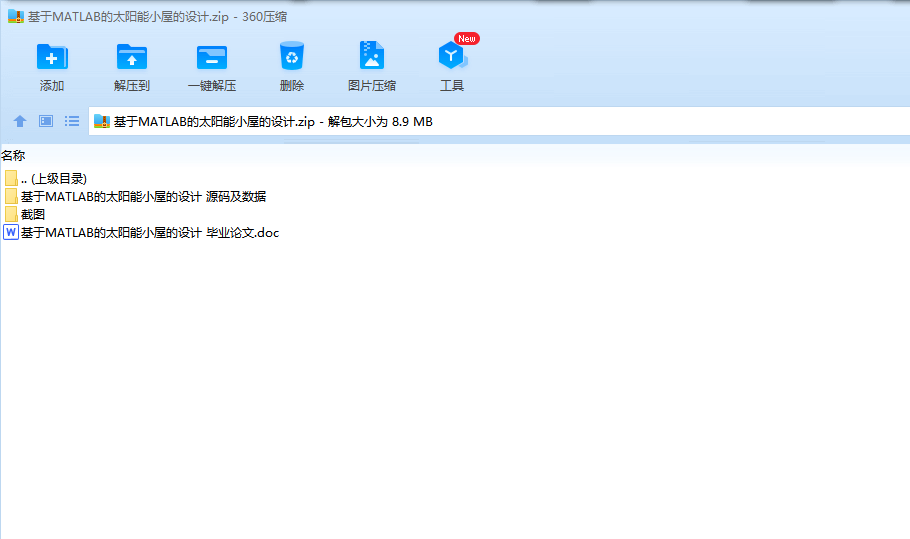This screenshot has height=539, width=910.
Task: Click the 添加 (Add) toolbar icon
Action: 52,57
